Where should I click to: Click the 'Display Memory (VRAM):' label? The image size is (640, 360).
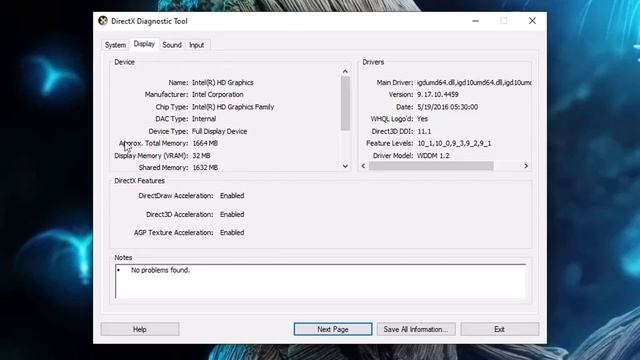point(151,156)
